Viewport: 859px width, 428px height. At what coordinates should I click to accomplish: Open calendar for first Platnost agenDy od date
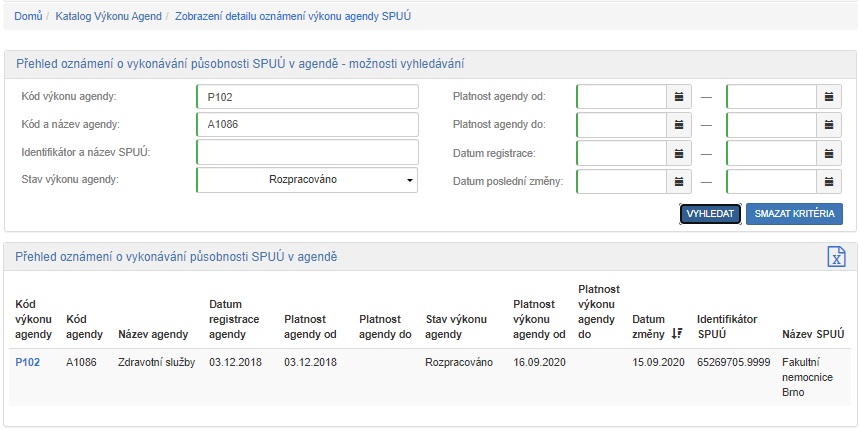point(679,97)
